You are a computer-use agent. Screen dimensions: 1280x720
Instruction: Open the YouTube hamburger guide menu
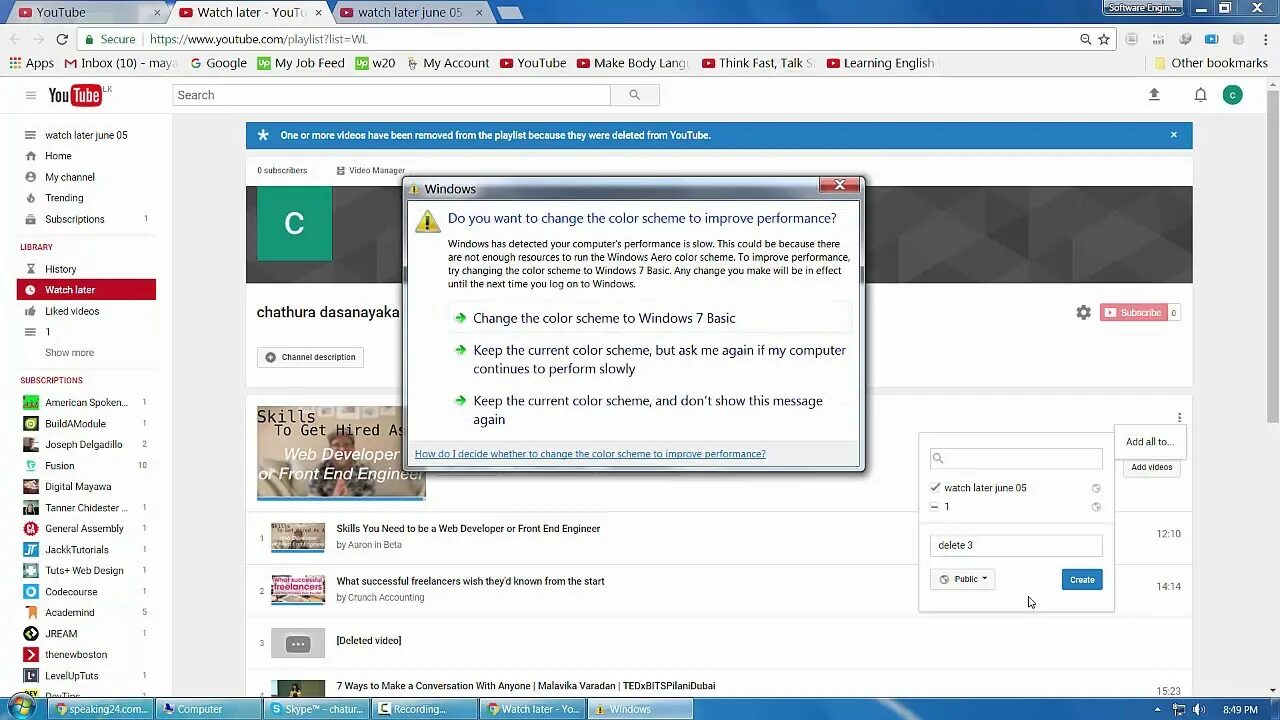coord(31,95)
